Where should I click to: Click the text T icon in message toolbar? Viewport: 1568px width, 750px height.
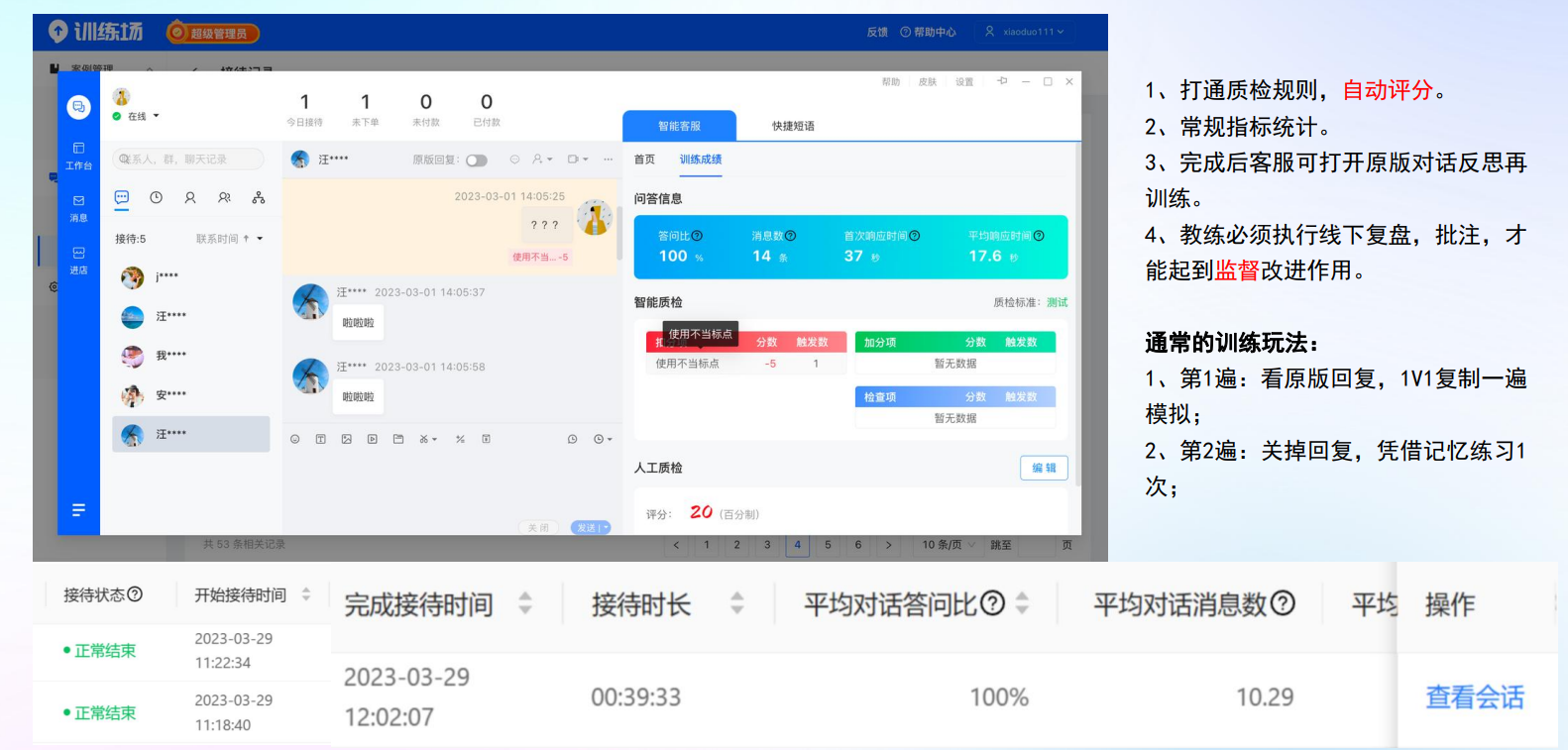pyautogui.click(x=320, y=439)
